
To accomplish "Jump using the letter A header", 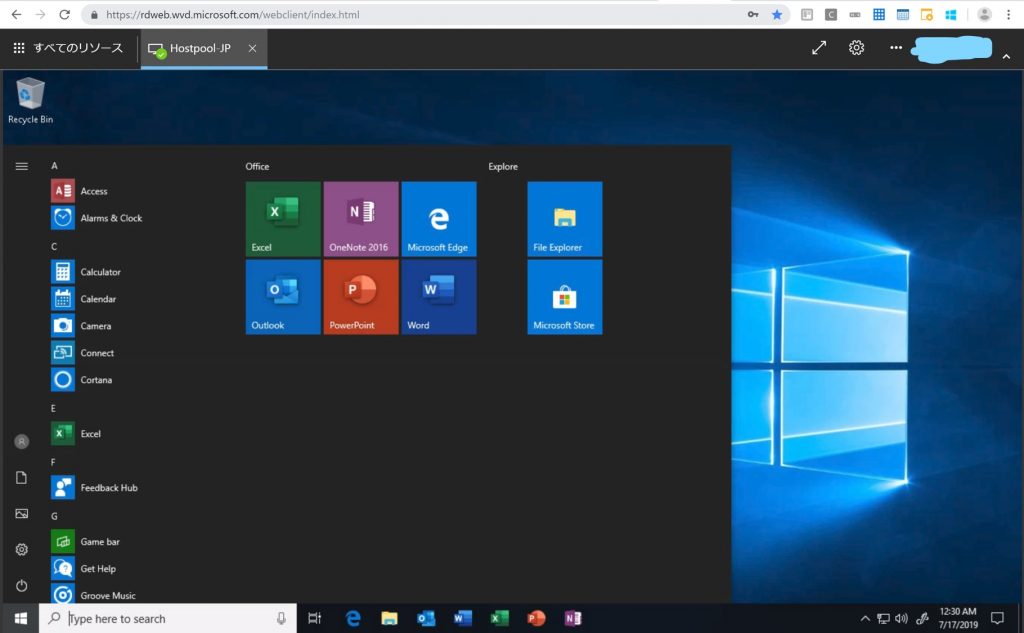I will click(54, 166).
